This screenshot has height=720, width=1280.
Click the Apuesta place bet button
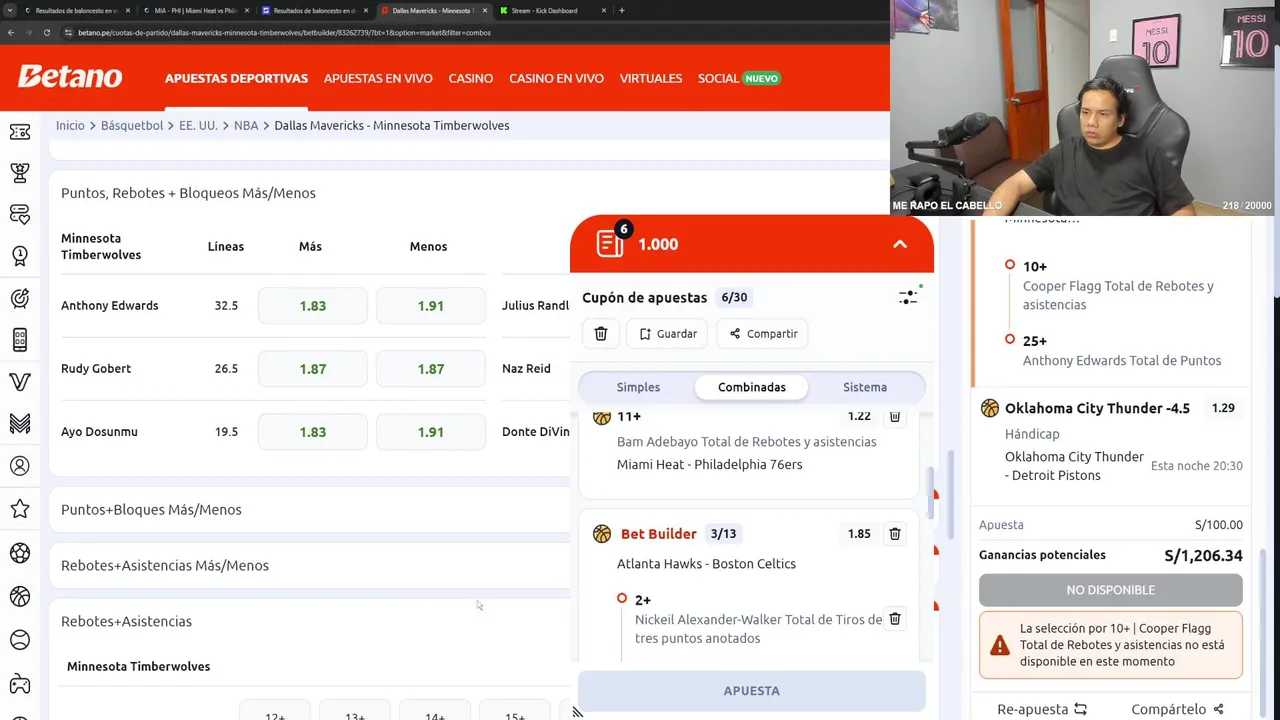[752, 691]
